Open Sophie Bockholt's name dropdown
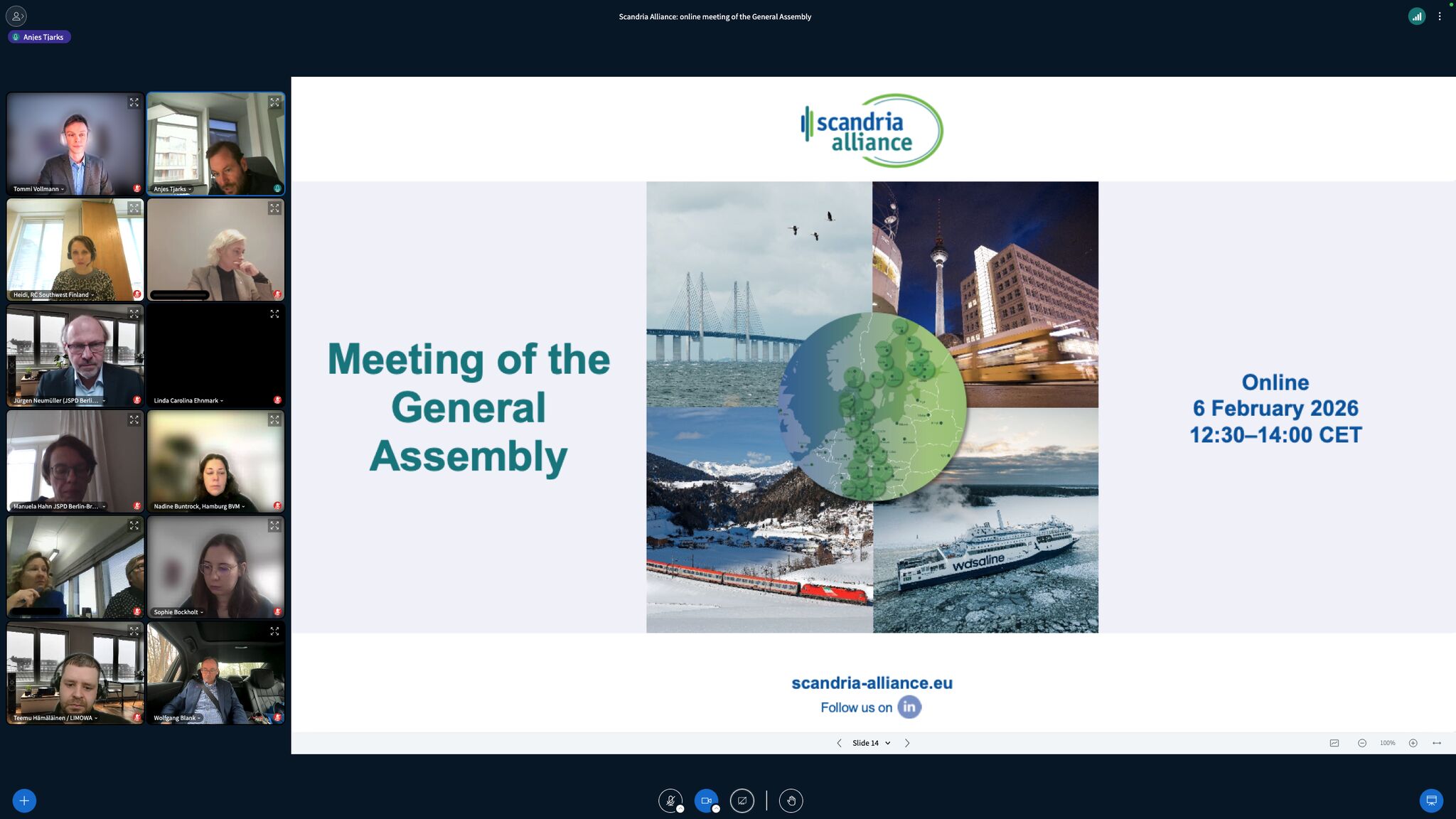Screen dimensions: 1456x819 178,612
